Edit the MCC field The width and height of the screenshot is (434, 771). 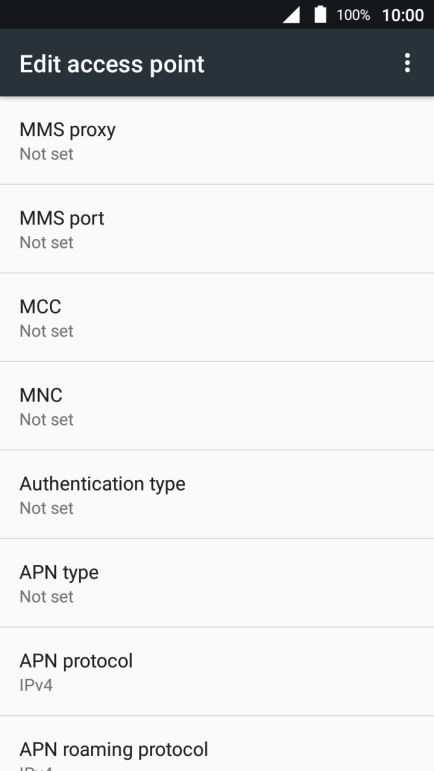[x=217, y=318]
